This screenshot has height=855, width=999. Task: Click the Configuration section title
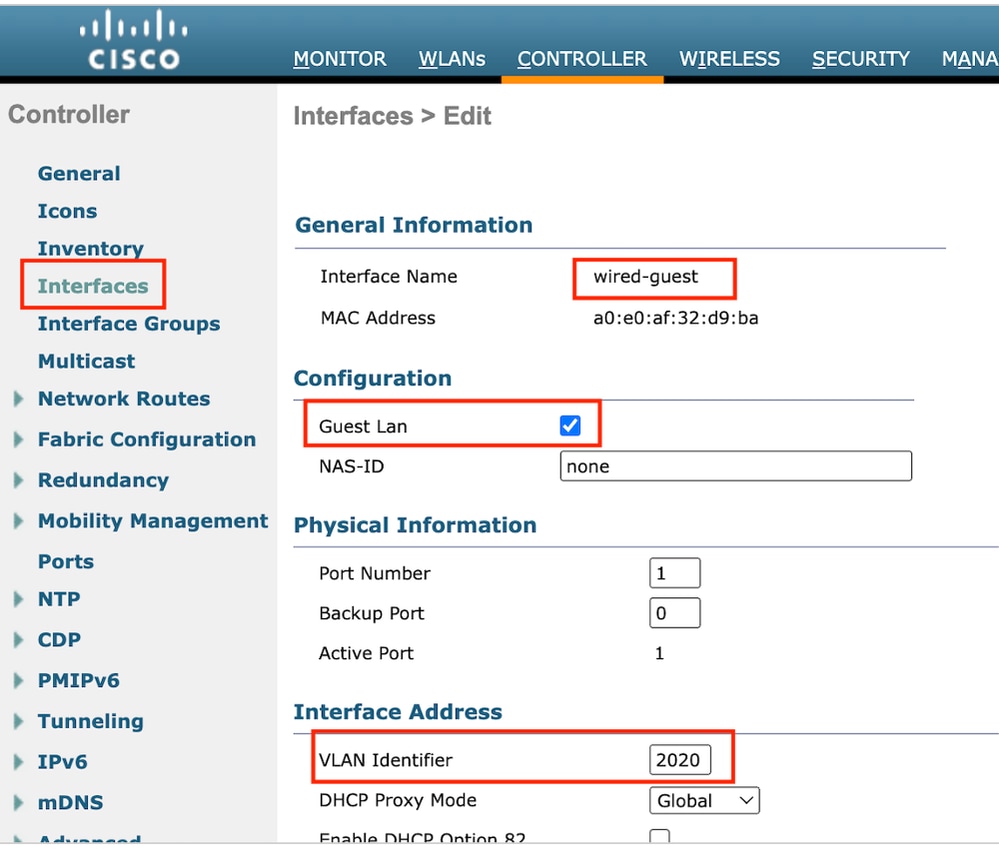373,378
